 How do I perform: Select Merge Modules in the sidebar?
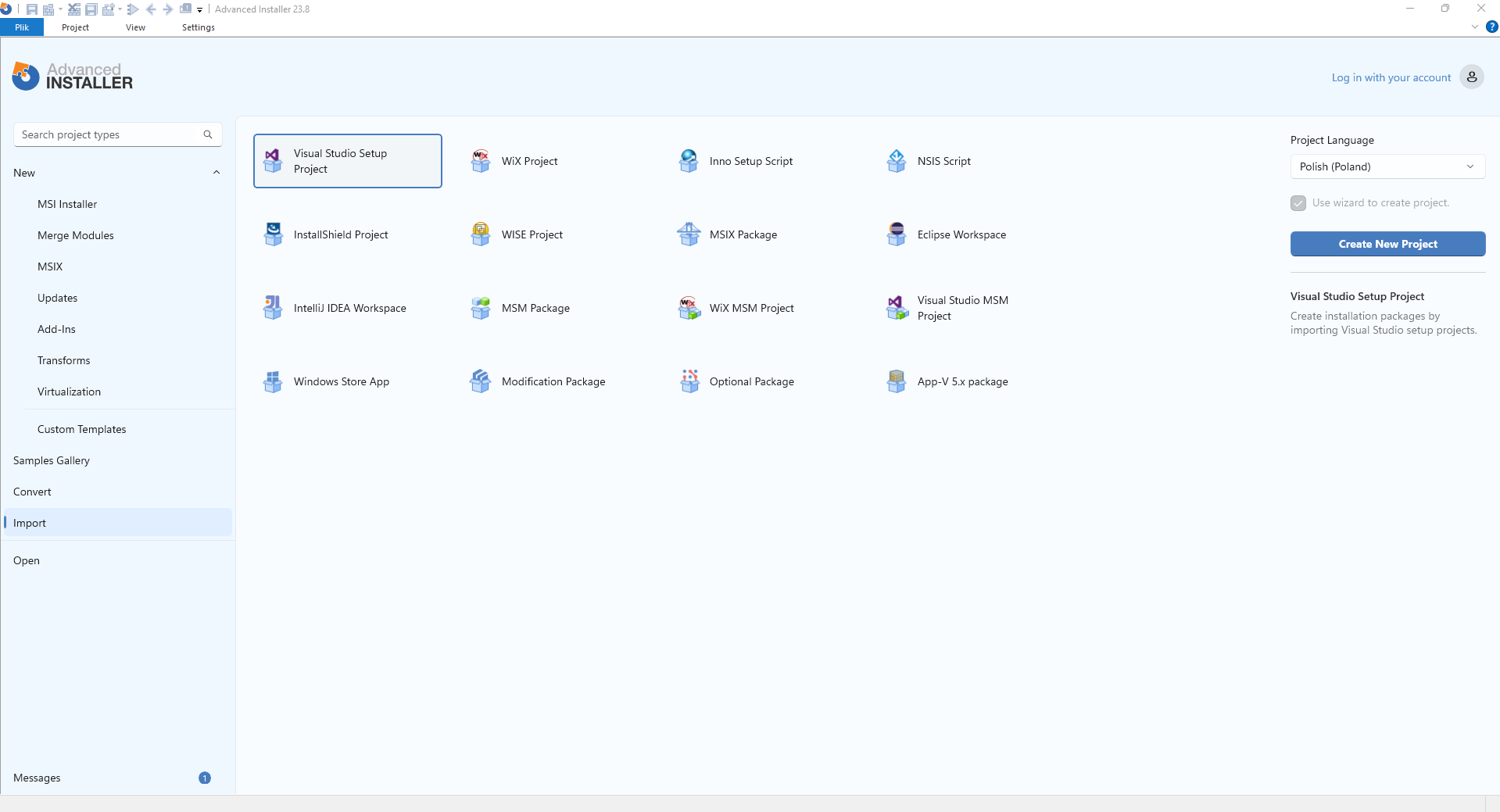[76, 235]
